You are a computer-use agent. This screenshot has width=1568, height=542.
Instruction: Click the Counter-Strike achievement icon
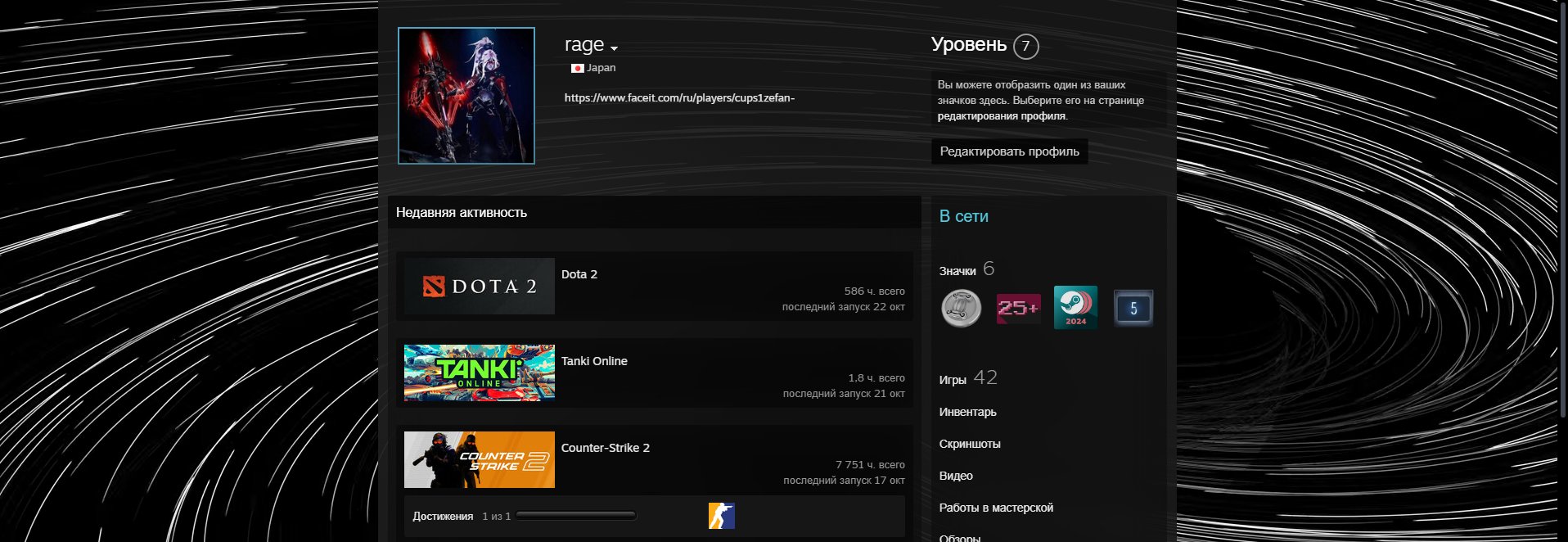(722, 516)
